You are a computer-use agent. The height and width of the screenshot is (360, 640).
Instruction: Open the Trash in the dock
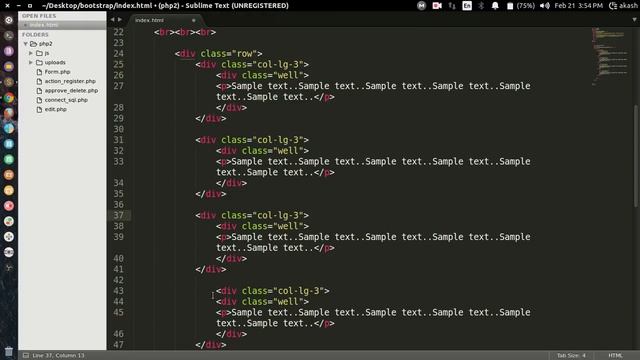click(9, 351)
